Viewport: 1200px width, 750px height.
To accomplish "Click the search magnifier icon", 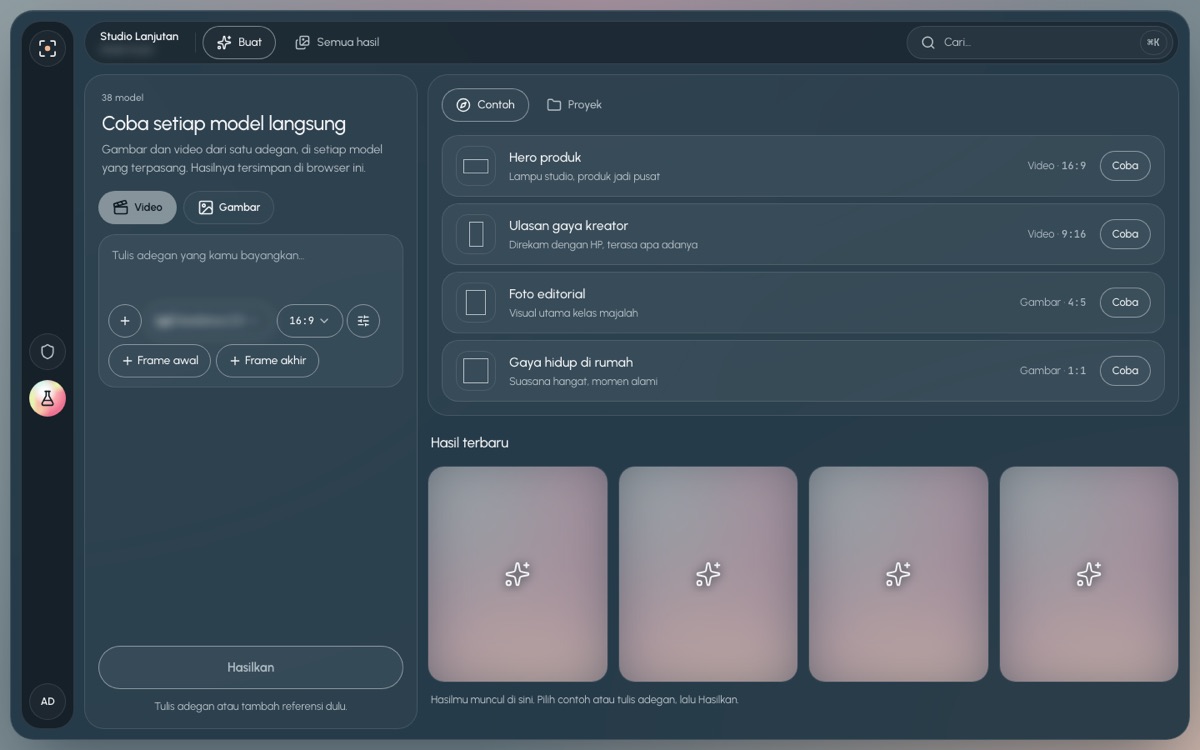I will click(x=928, y=42).
